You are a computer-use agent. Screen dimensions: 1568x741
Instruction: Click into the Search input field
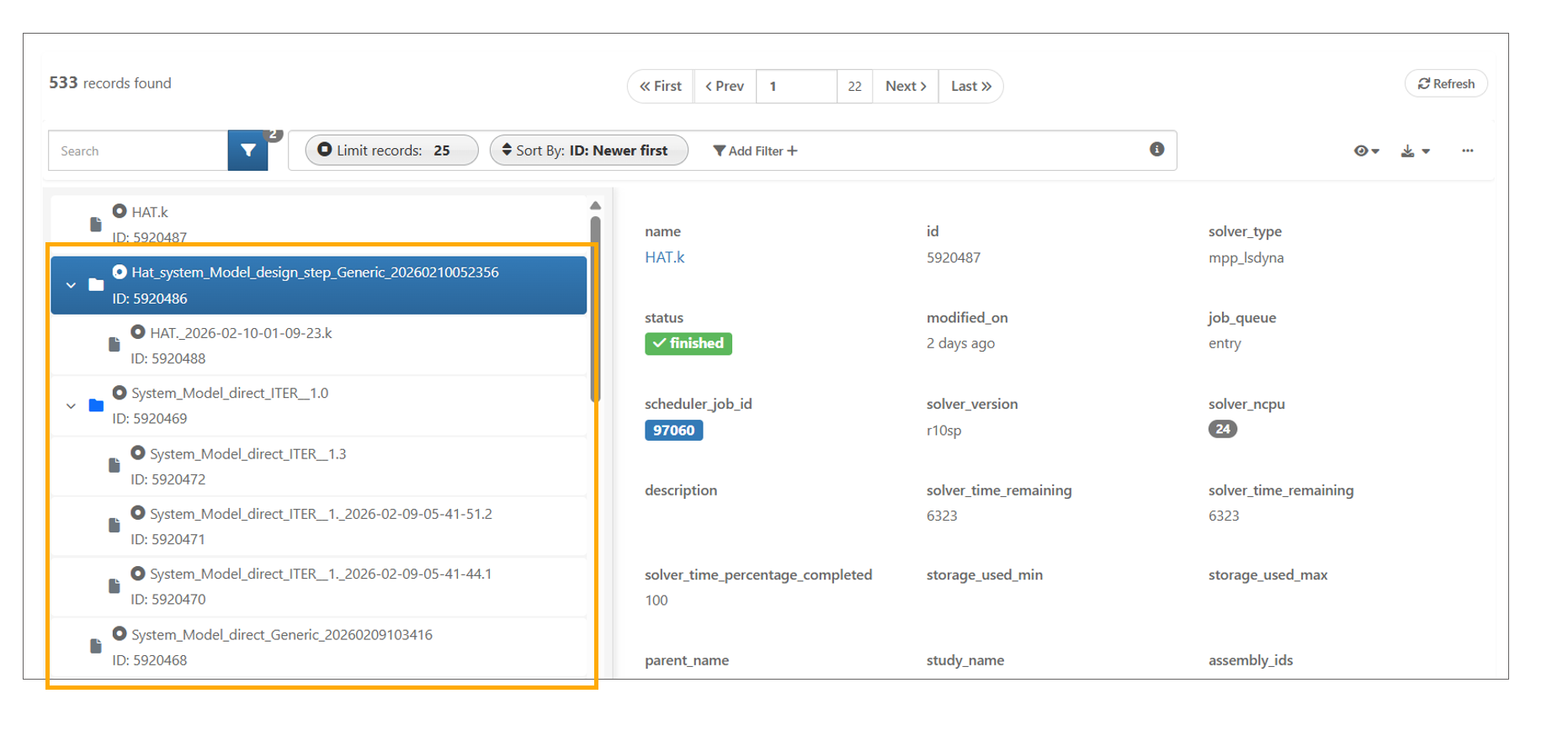pyautogui.click(x=138, y=151)
